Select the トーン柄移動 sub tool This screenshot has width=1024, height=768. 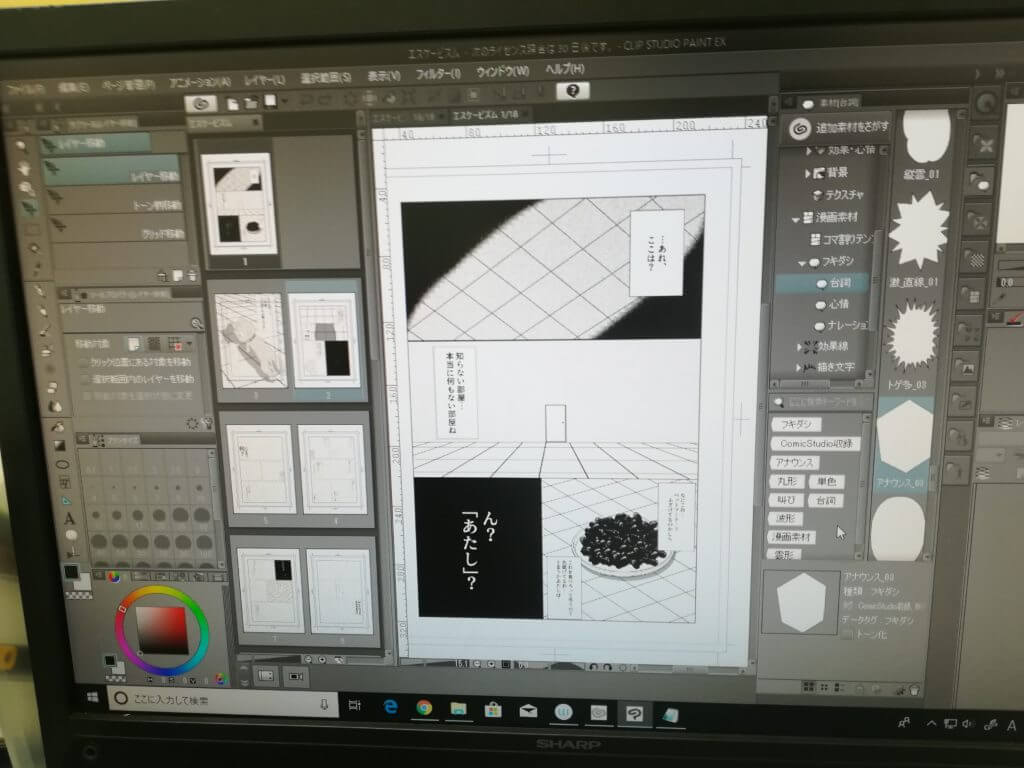[117, 201]
